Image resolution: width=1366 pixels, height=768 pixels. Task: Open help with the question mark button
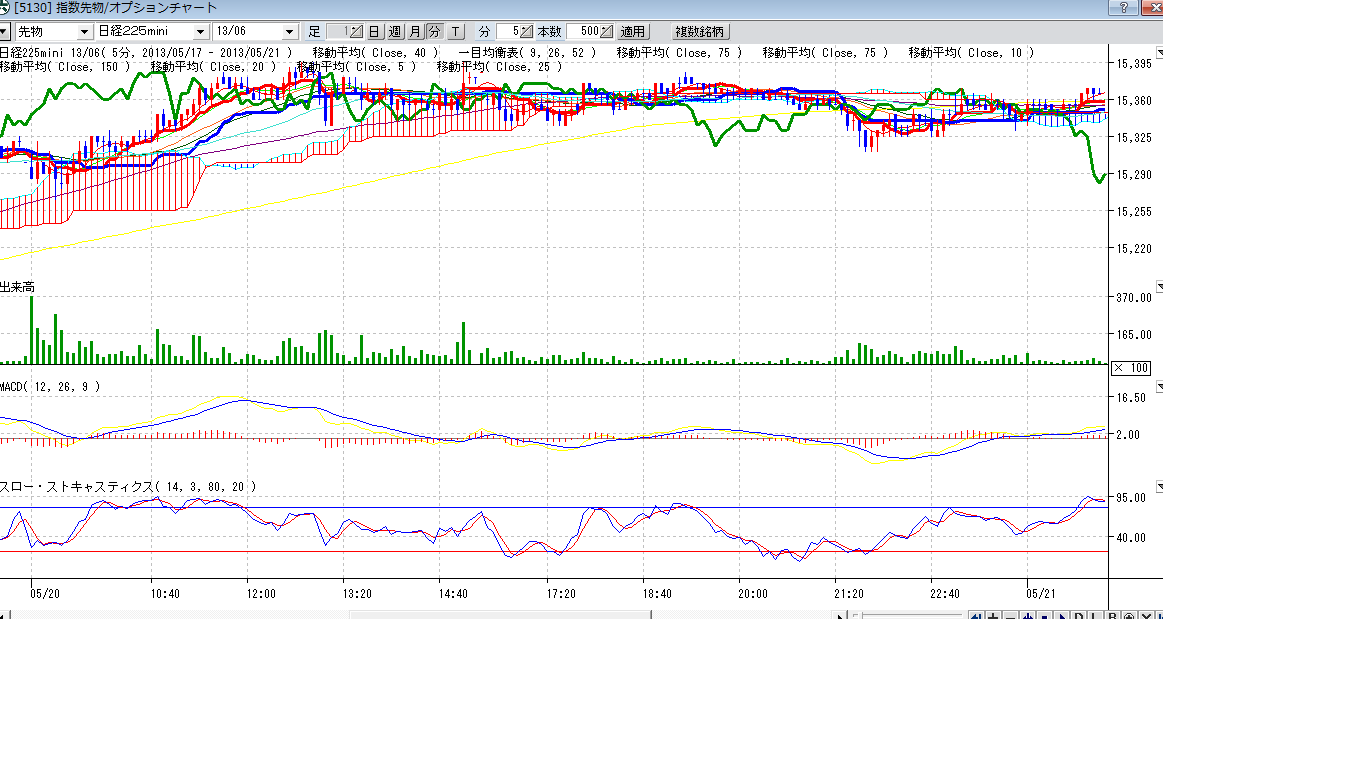point(1123,8)
